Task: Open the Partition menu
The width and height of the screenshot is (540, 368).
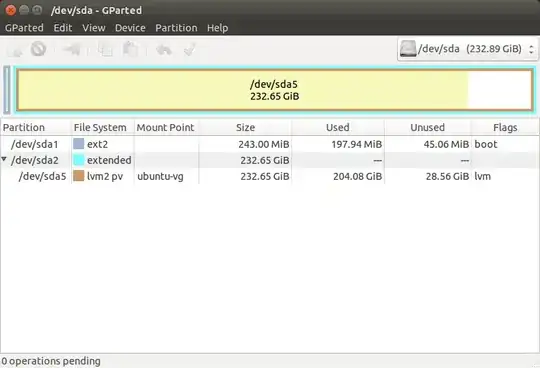Action: coord(176,28)
